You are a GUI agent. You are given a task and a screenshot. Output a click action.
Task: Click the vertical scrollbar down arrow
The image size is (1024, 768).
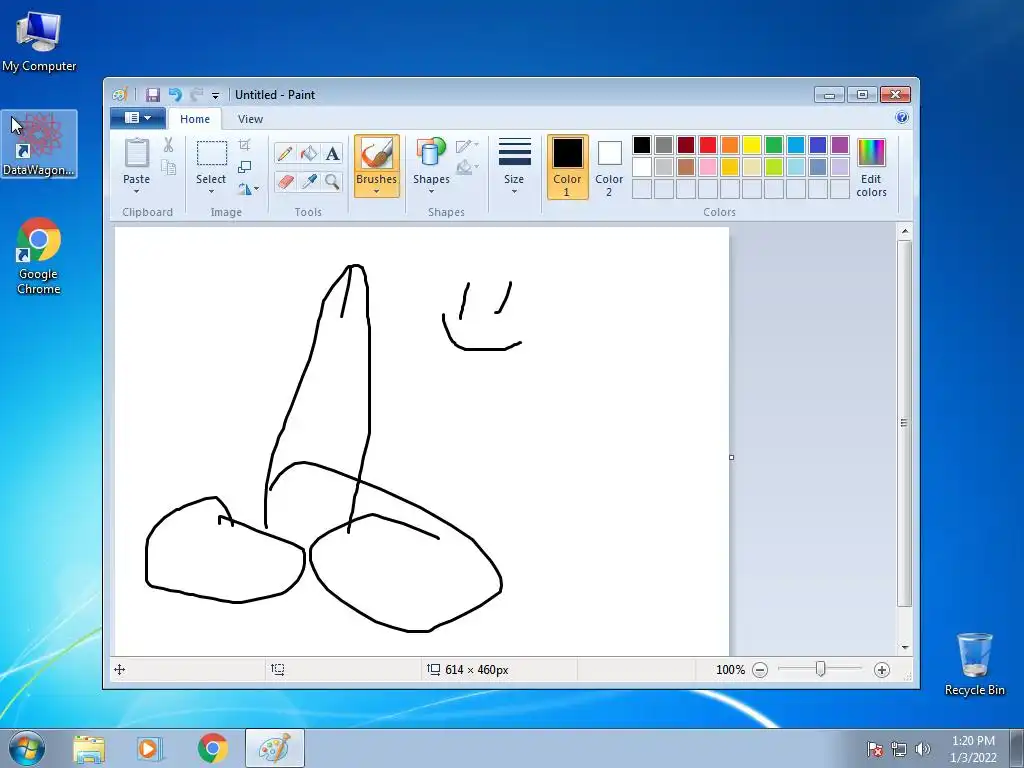tap(904, 647)
